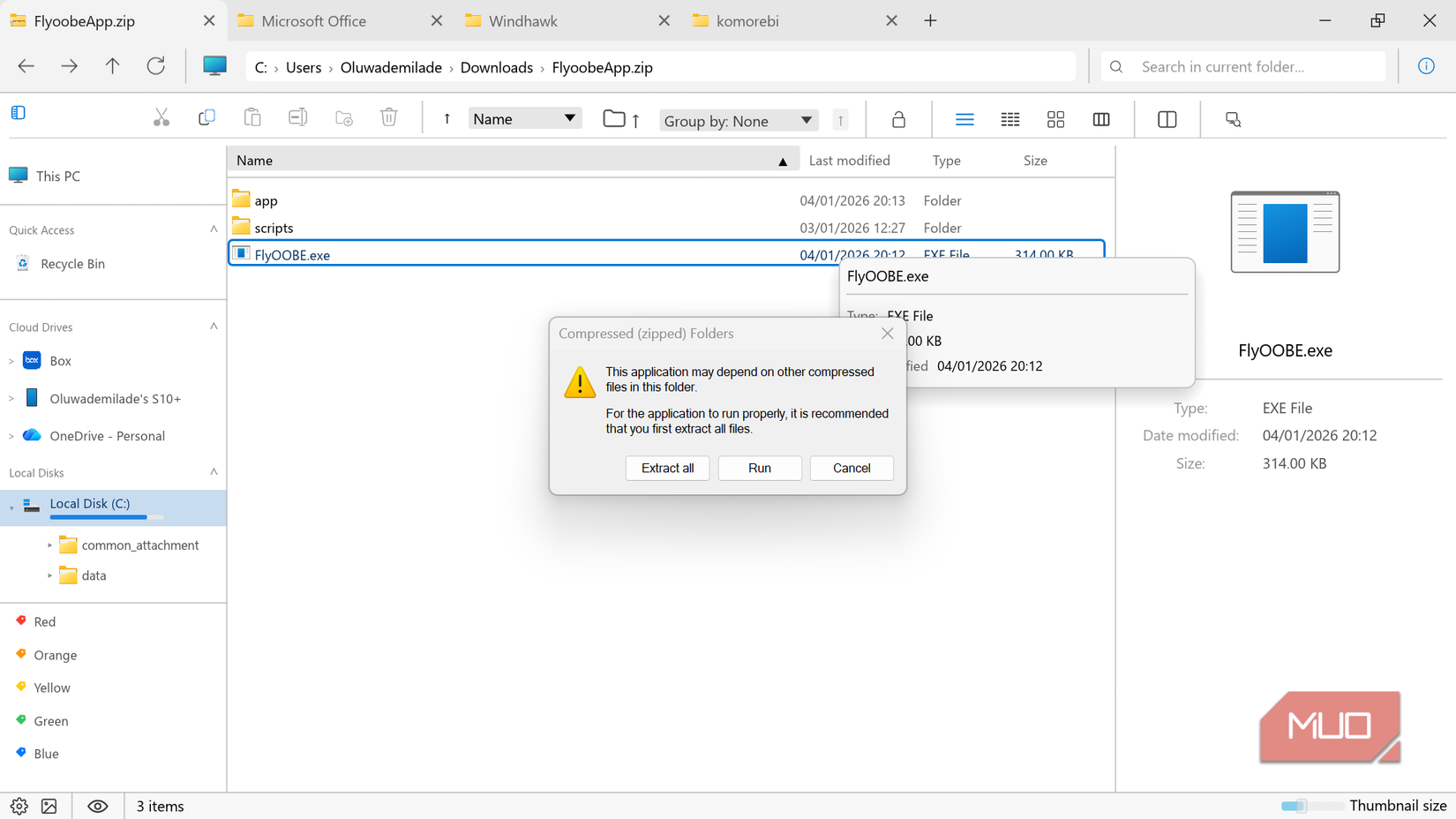Image resolution: width=1456 pixels, height=819 pixels.
Task: Adjust the Thumbnail size slider
Action: click(1312, 806)
